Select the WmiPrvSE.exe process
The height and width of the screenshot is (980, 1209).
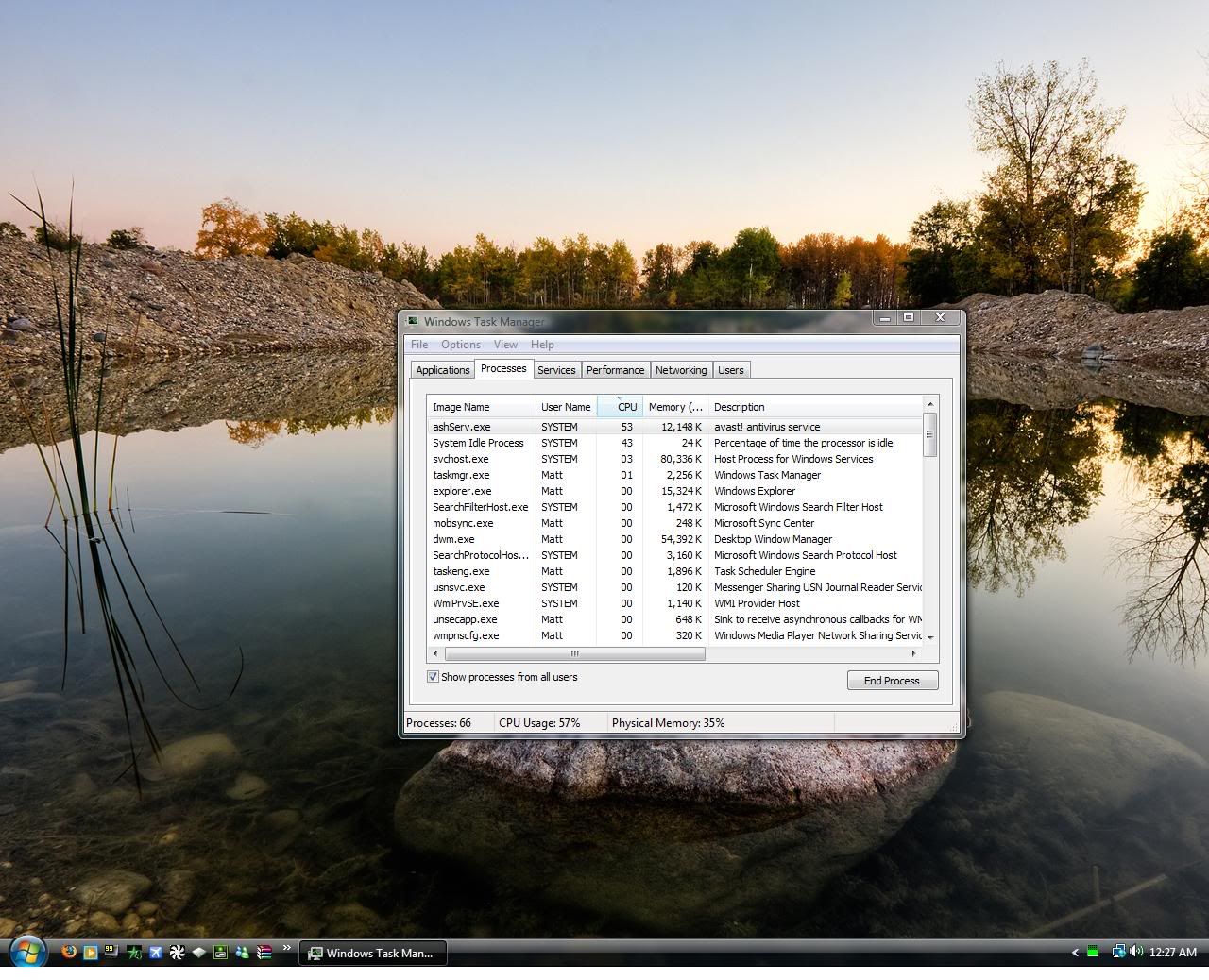(x=674, y=603)
